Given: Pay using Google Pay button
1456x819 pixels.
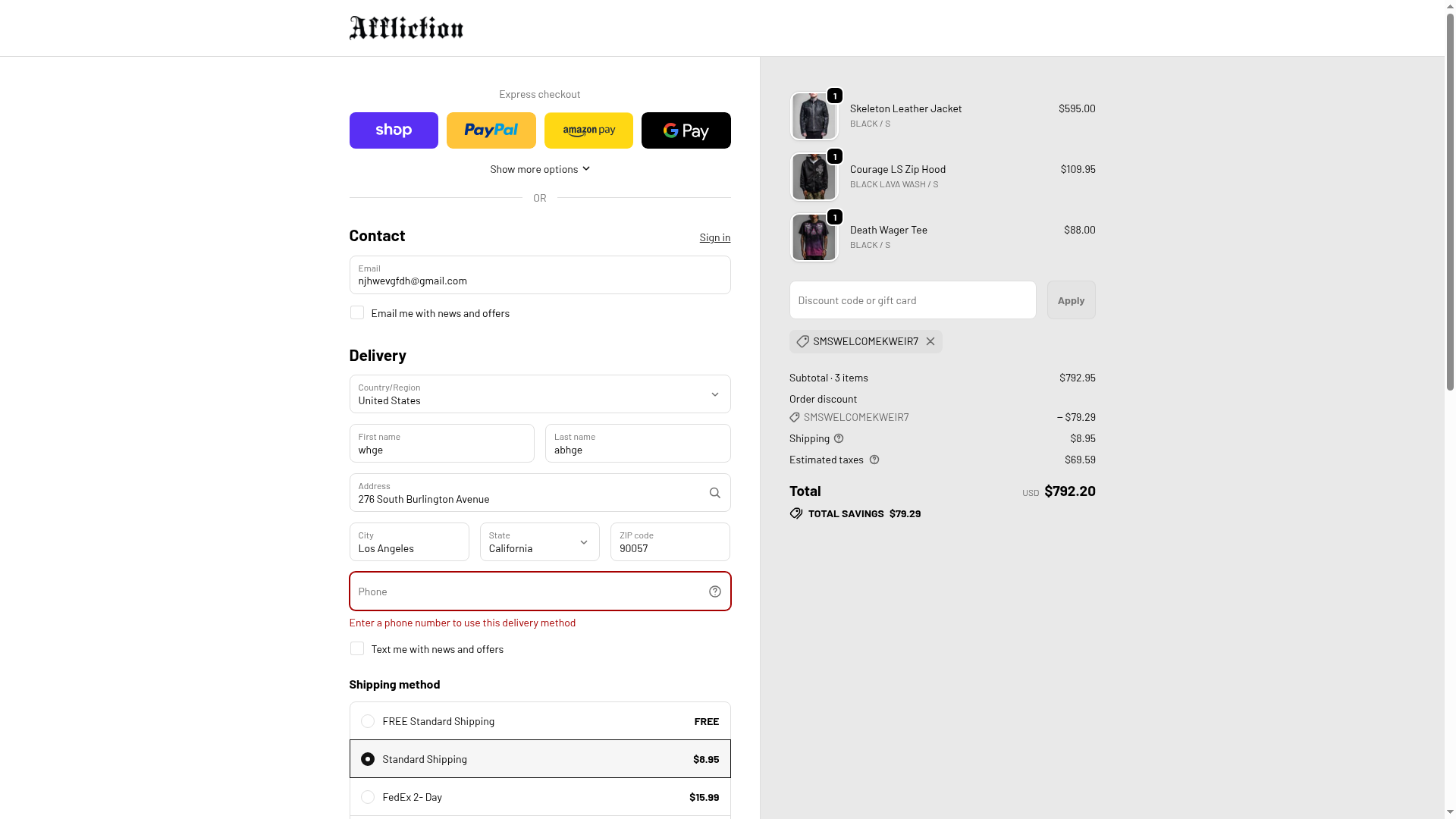Looking at the screenshot, I should (x=686, y=130).
